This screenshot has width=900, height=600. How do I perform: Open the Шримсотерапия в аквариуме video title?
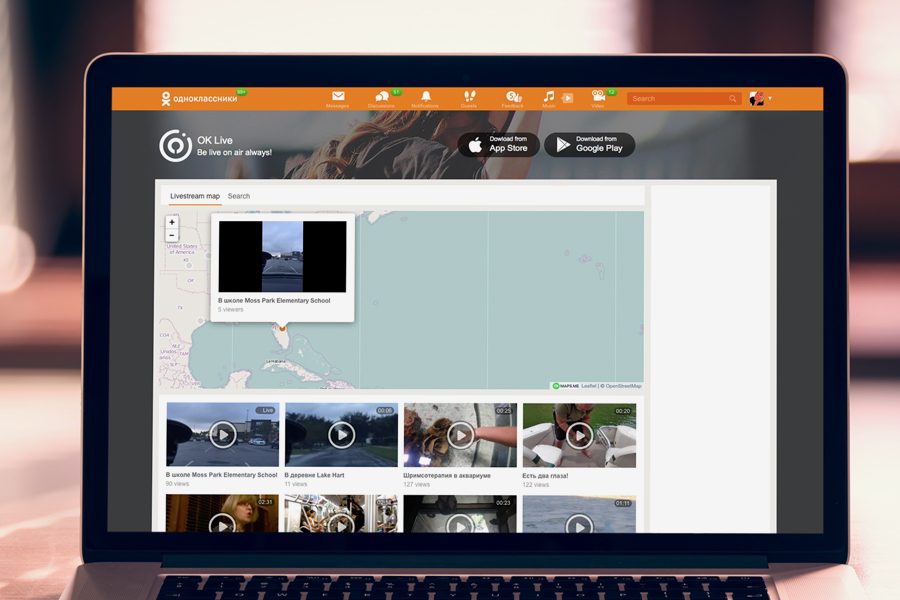(447, 475)
